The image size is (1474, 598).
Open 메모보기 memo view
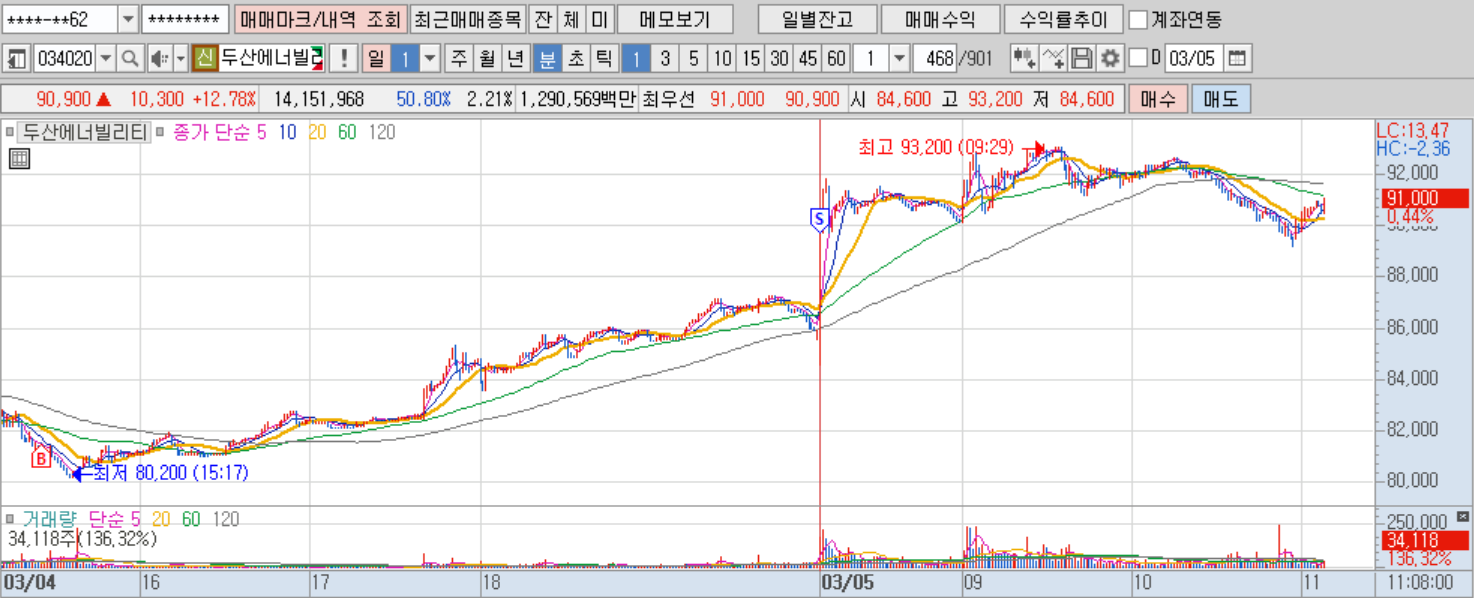[675, 19]
